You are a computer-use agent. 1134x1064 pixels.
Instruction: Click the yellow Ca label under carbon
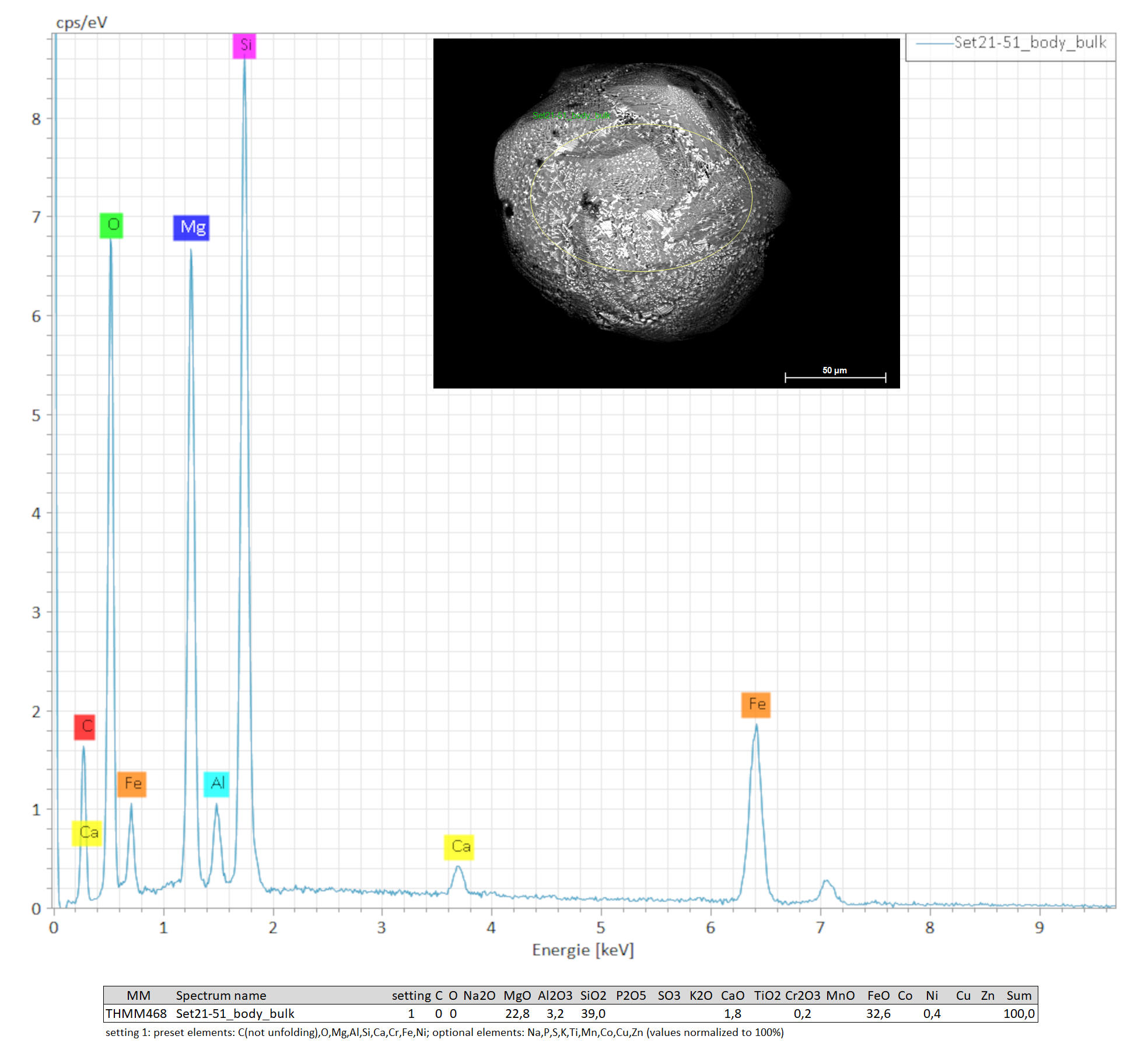click(x=87, y=833)
